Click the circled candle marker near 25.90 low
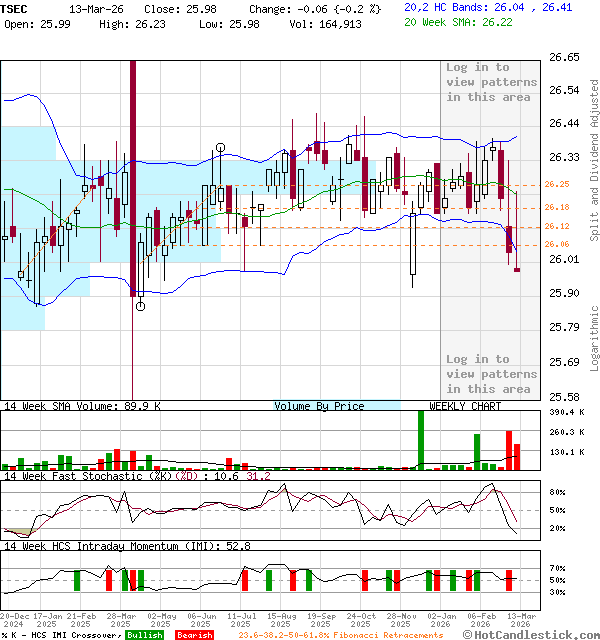Screen dimensions: 600x640 click(x=141, y=306)
